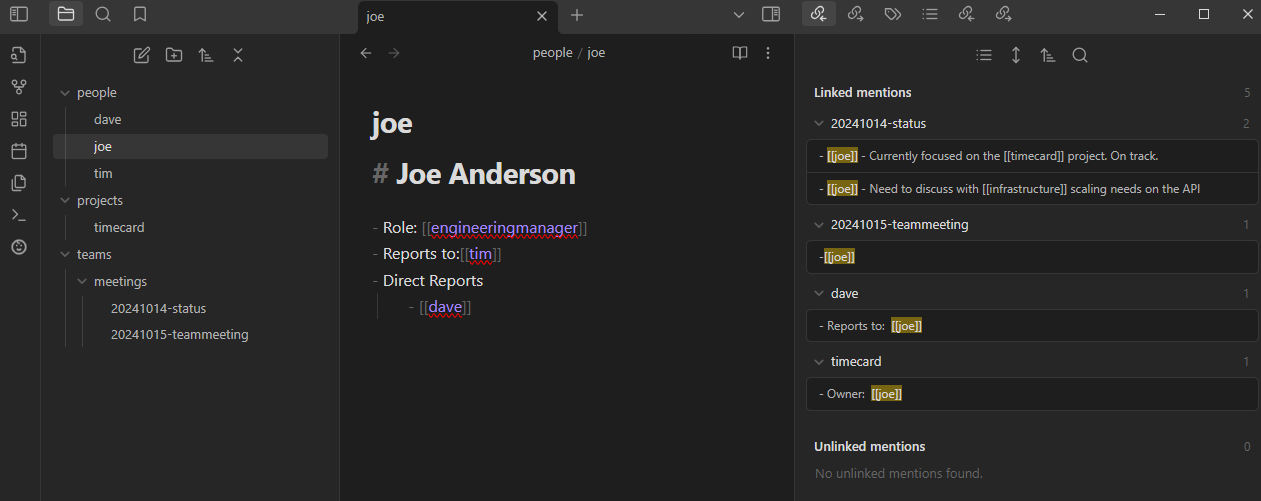
Task: Show the backlinks search filter
Action: [x=1080, y=56]
